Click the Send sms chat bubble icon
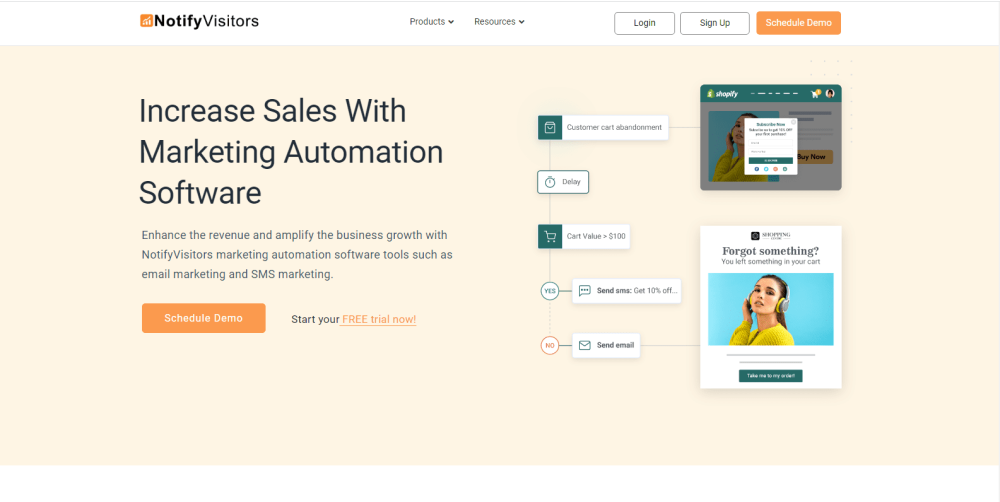The height and width of the screenshot is (502, 1000). [584, 291]
